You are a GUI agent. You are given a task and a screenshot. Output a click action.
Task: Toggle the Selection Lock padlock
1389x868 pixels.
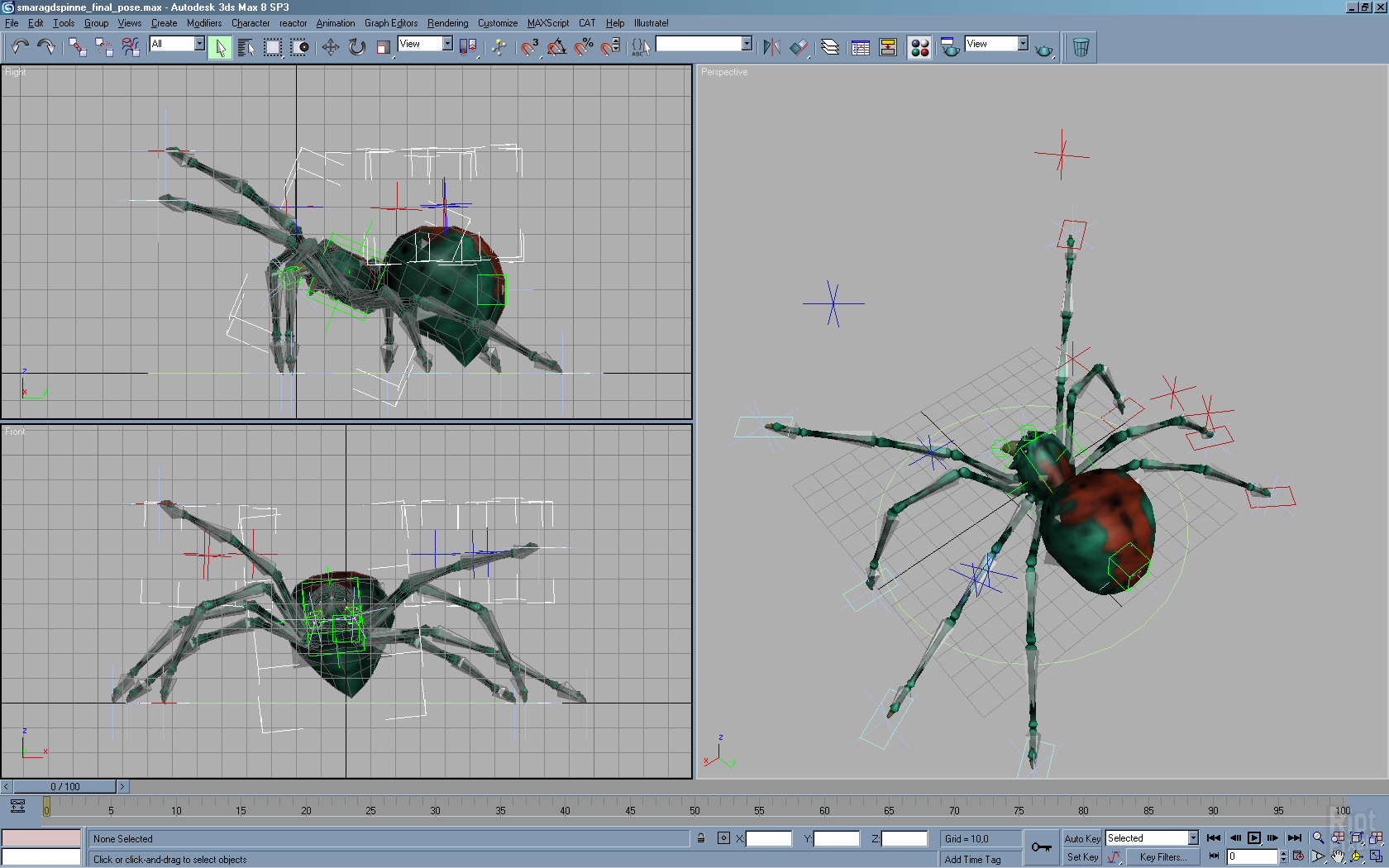coord(701,838)
